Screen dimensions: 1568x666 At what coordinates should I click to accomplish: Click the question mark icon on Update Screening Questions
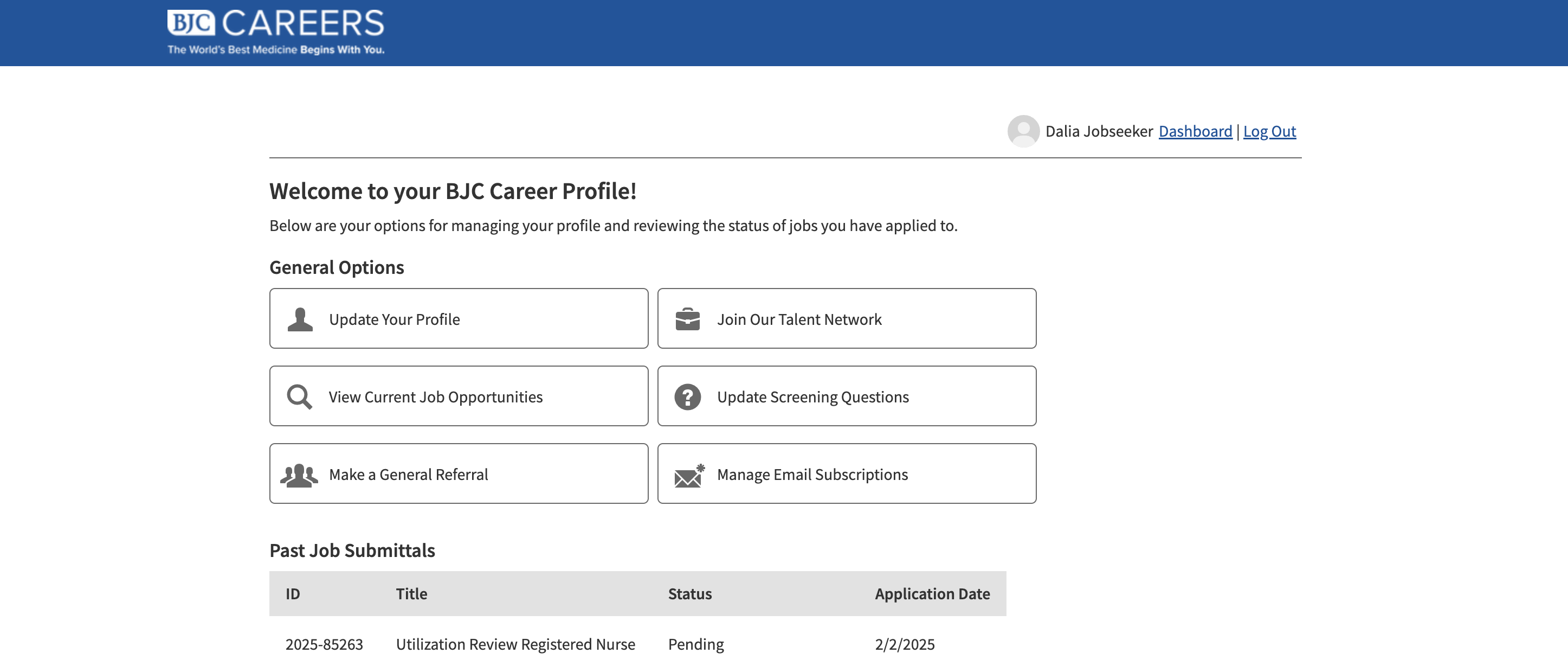coord(688,395)
